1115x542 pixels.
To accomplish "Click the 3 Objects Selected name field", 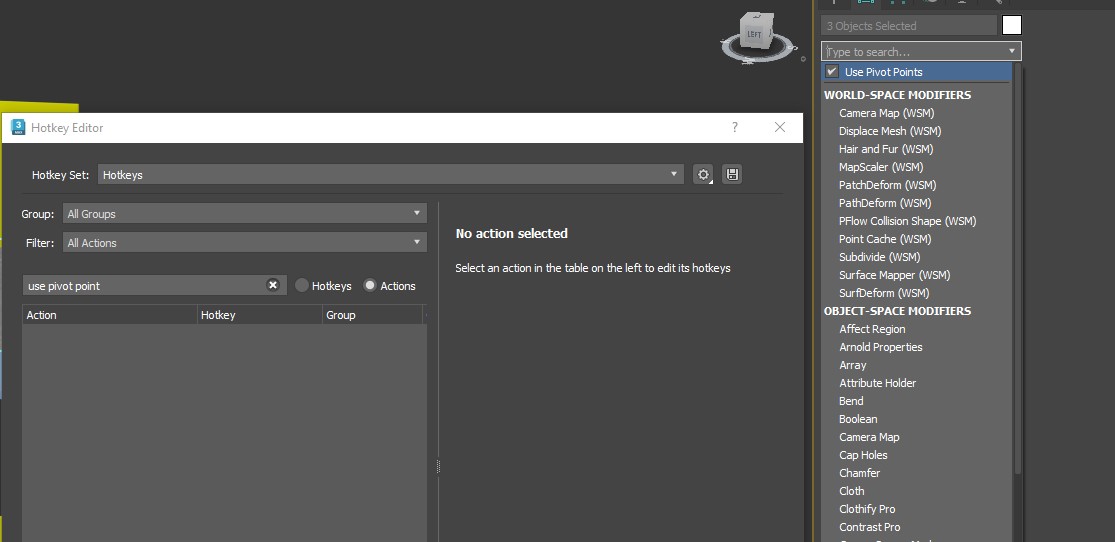I will pyautogui.click(x=908, y=26).
